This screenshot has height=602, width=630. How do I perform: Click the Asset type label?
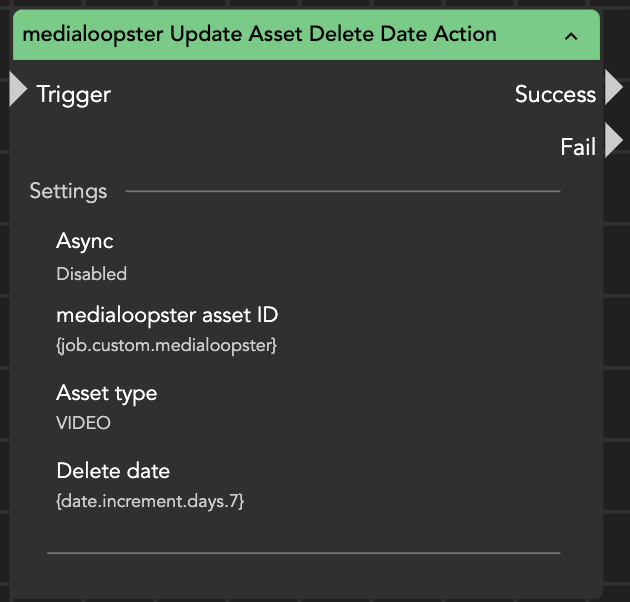107,393
